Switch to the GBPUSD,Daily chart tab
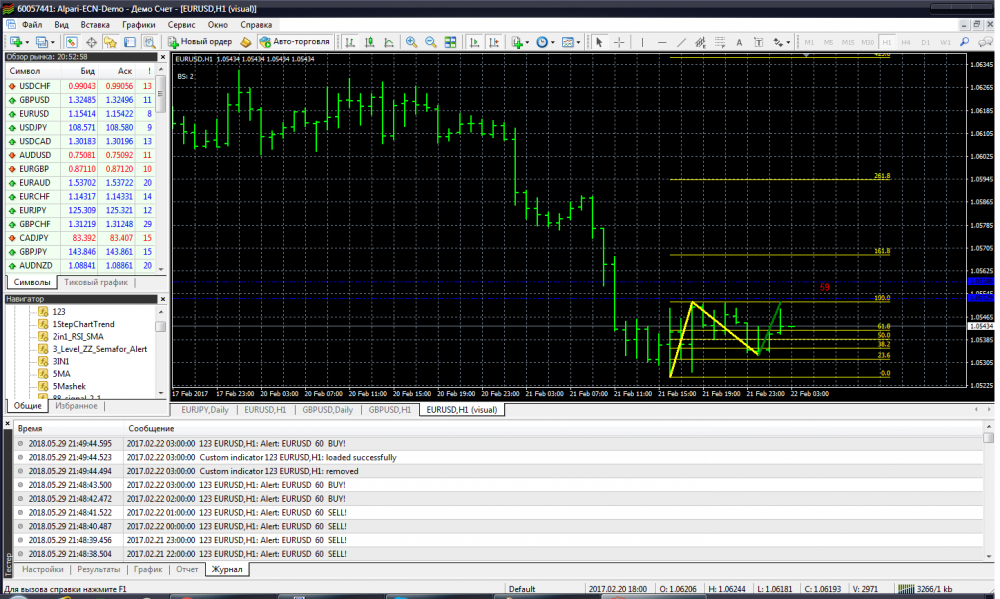 tap(327, 410)
